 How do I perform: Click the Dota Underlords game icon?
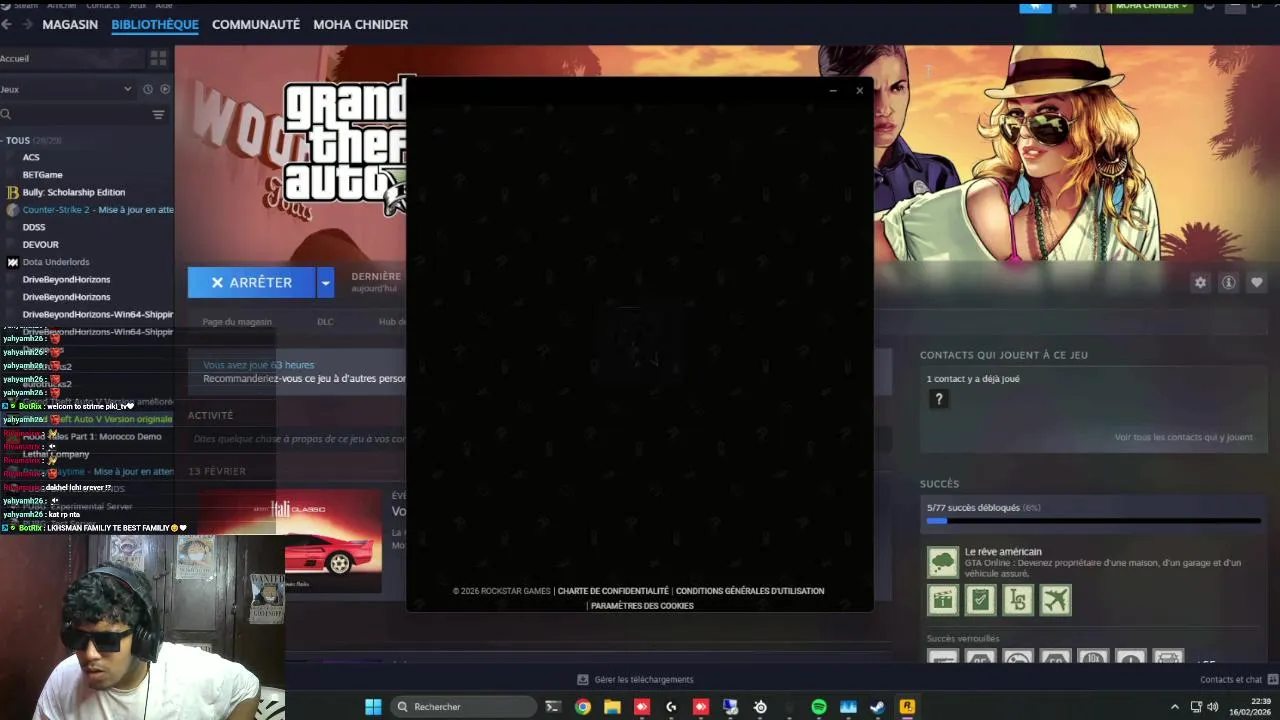13,262
